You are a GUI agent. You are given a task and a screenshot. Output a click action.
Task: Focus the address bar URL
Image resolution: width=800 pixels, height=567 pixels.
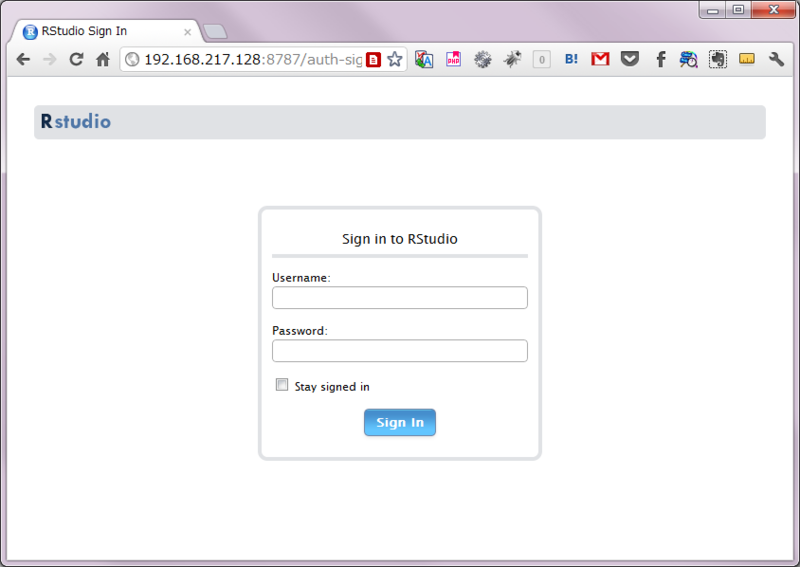tap(253, 60)
